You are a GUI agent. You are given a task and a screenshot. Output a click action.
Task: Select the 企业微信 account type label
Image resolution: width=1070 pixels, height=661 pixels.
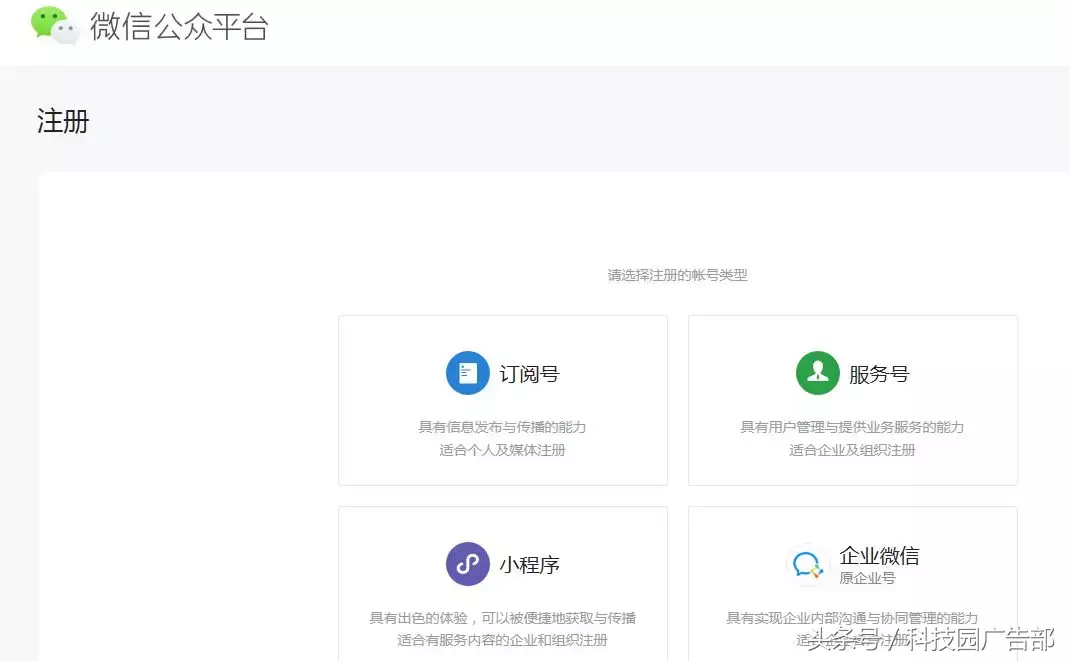(879, 555)
